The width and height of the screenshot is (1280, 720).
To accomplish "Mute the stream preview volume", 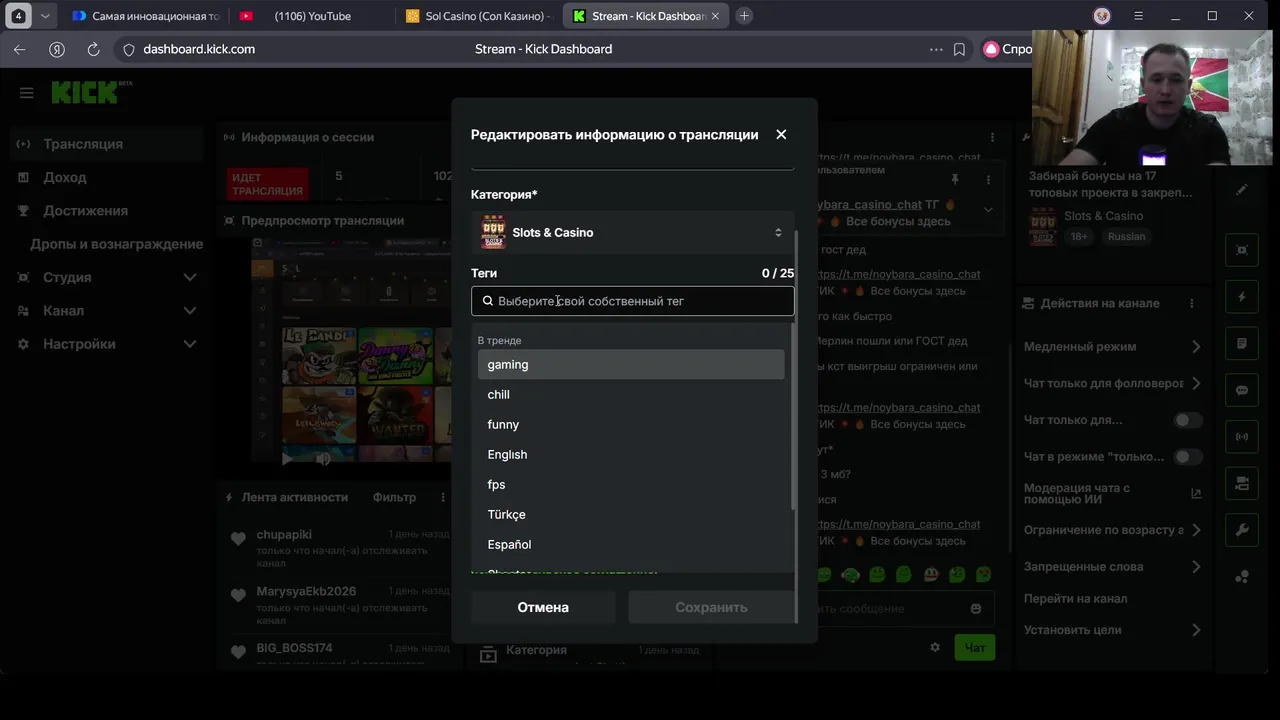I will tap(323, 459).
